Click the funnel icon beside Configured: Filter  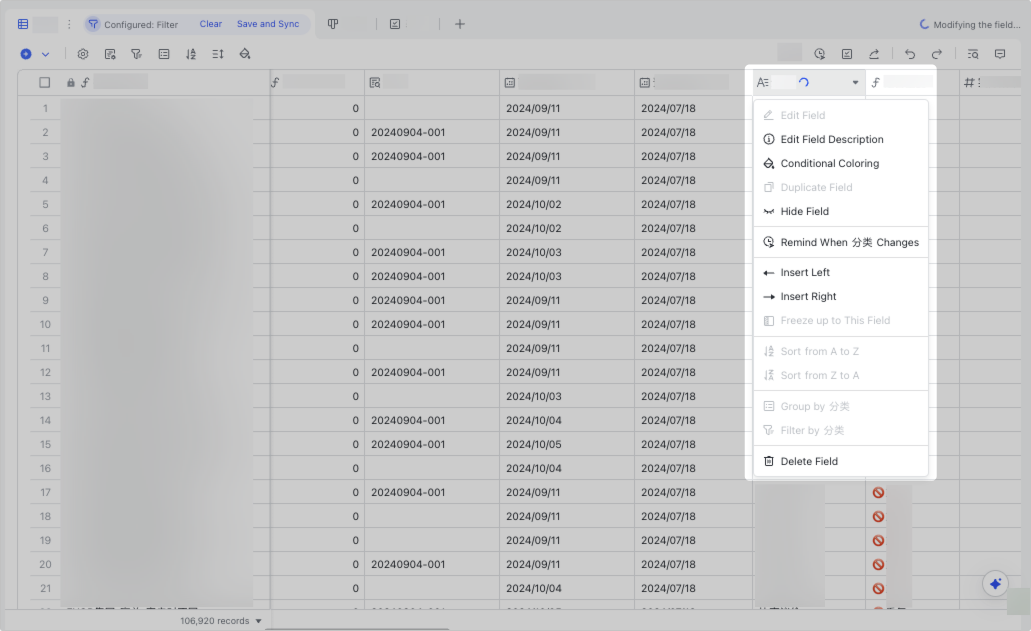(x=93, y=24)
